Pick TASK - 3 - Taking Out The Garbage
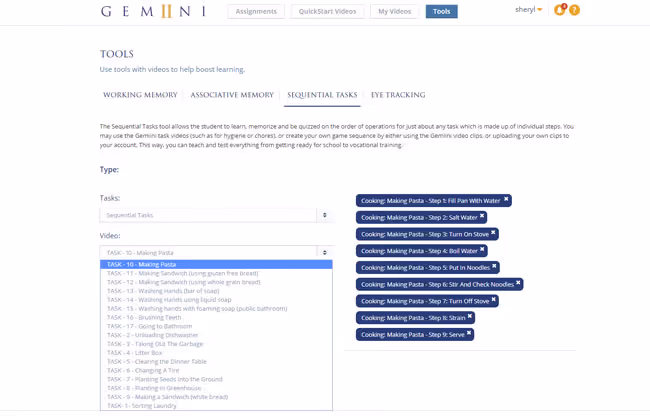 pyautogui.click(x=155, y=344)
